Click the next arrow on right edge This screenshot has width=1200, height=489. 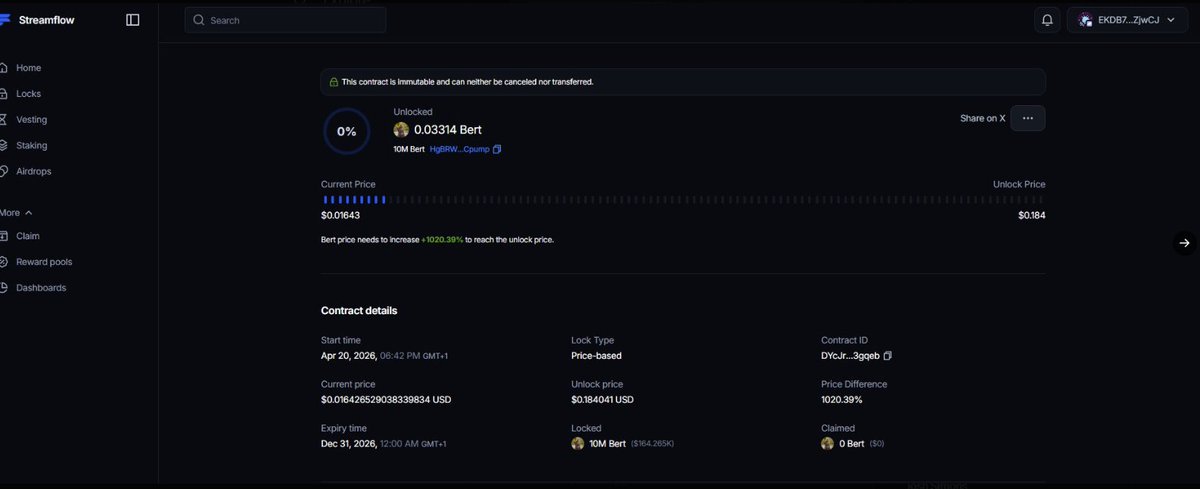1185,243
